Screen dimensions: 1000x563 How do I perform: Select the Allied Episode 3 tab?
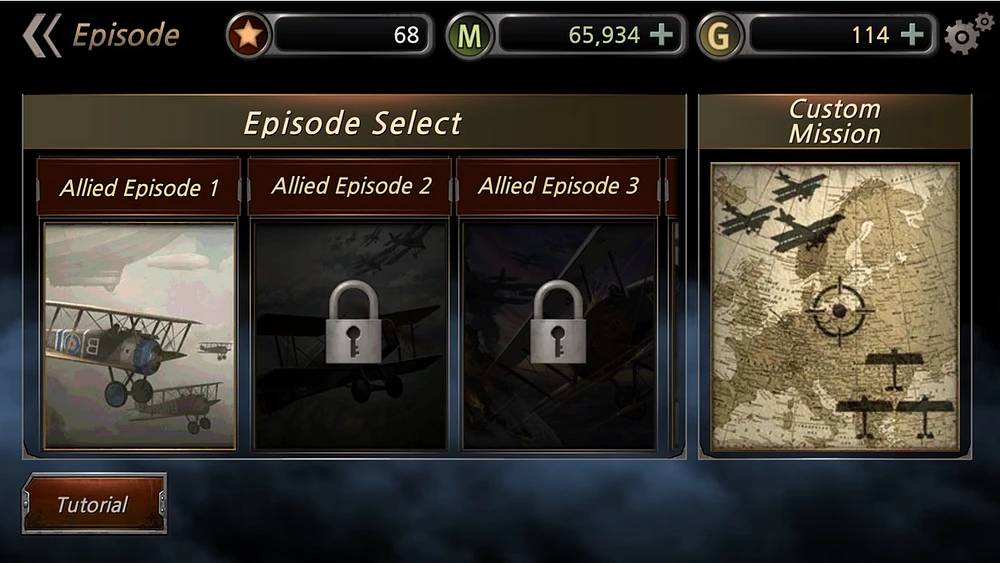pos(557,187)
